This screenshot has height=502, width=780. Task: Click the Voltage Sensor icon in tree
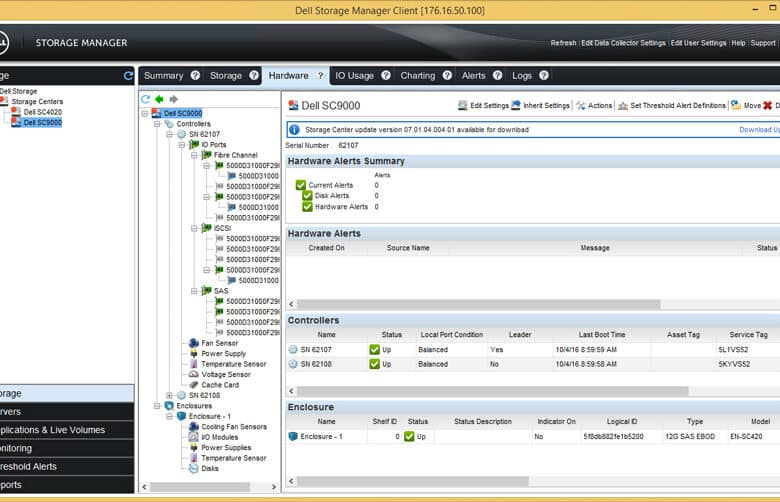tap(194, 375)
